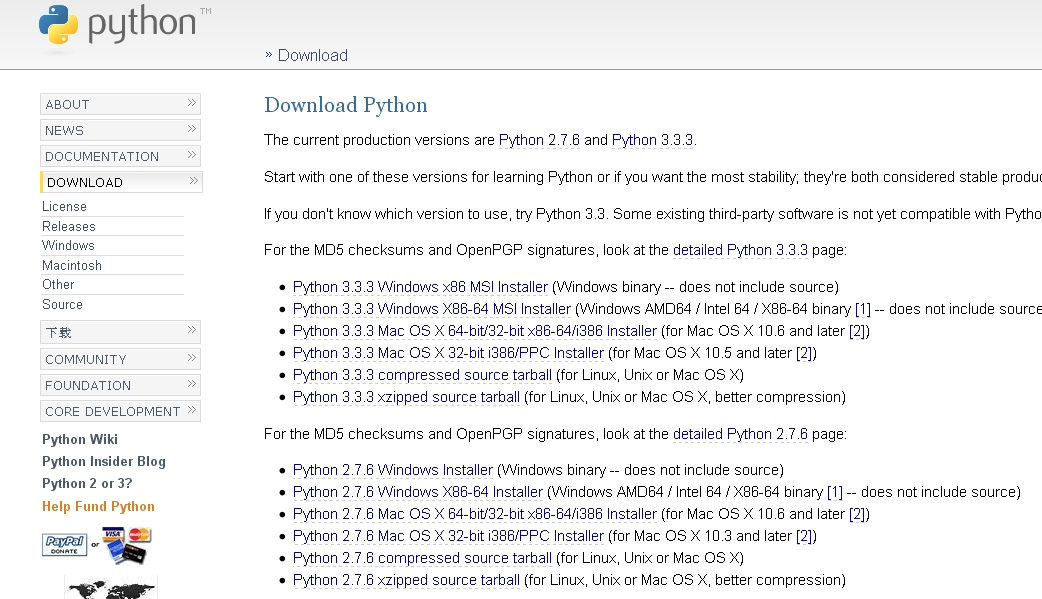Expand the COMMUNITY menu chevron
Image resolution: width=1042 pixels, height=599 pixels.
[191, 358]
